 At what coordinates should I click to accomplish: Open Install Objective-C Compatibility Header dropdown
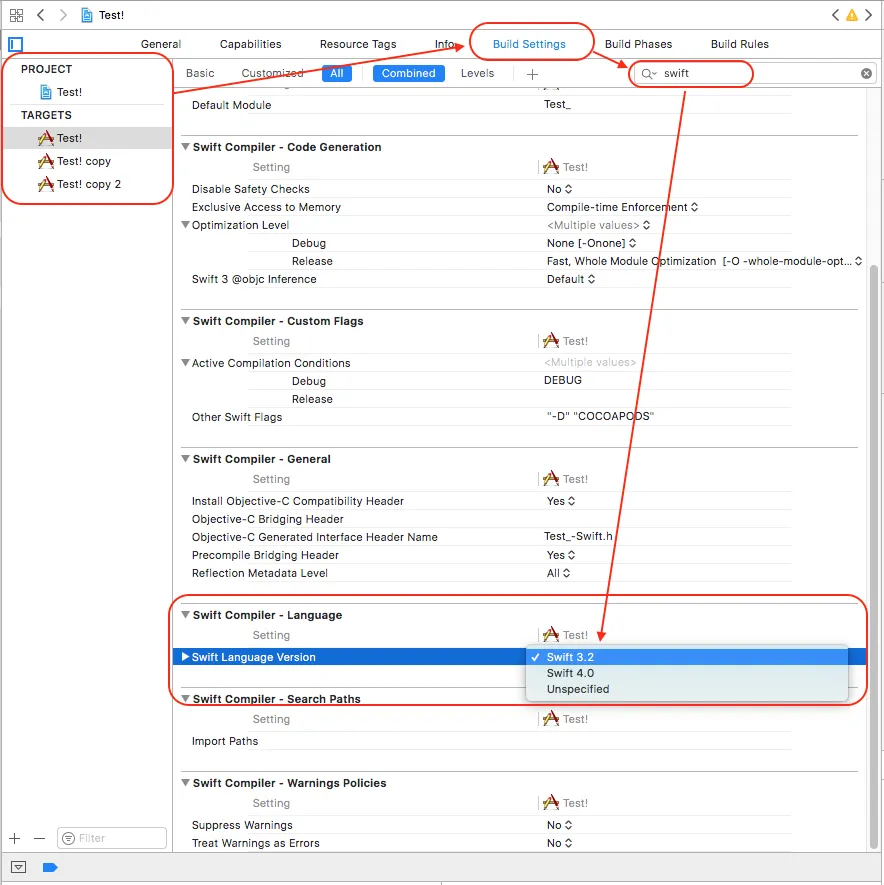click(561, 501)
